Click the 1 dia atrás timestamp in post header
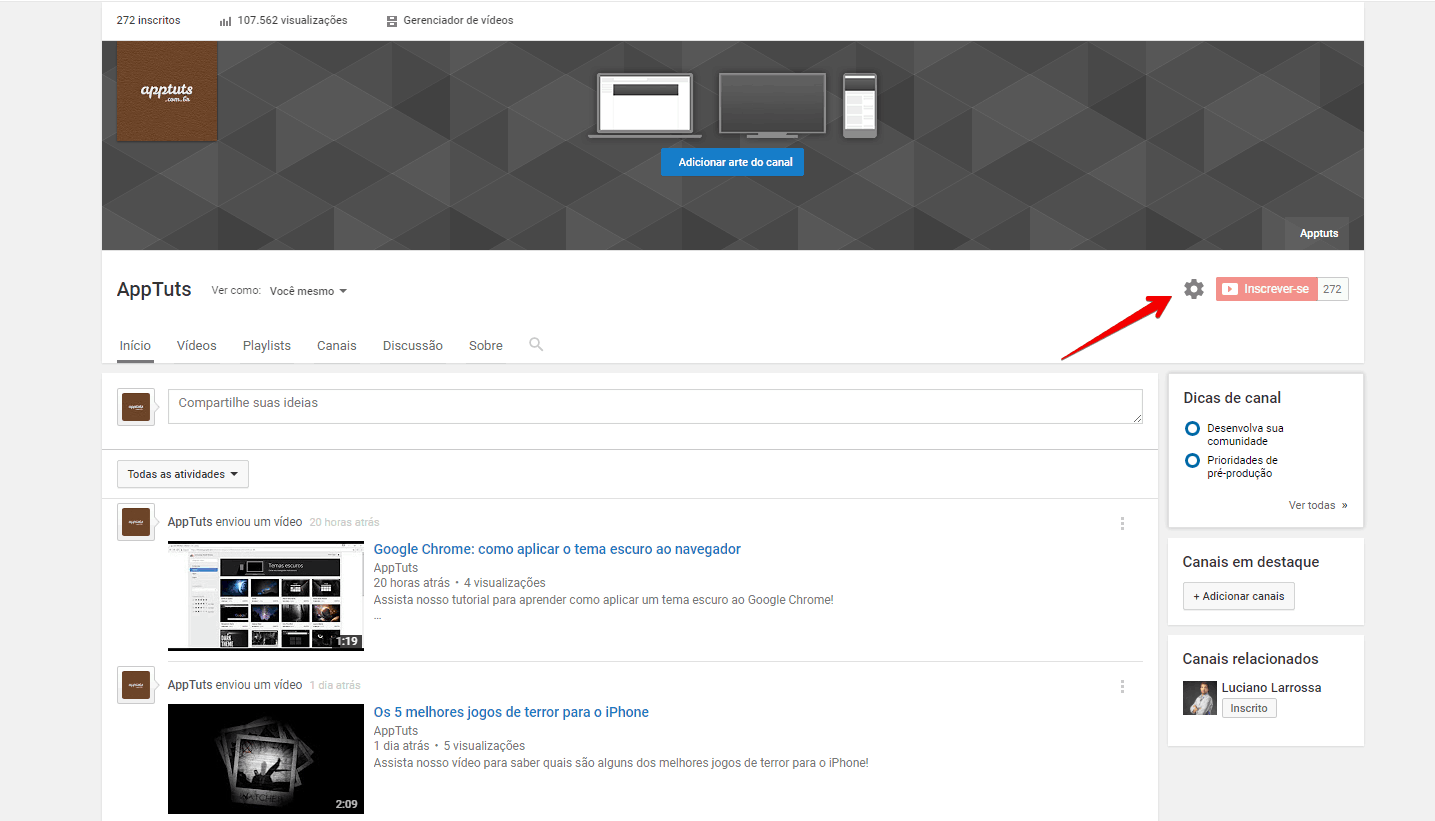 335,685
